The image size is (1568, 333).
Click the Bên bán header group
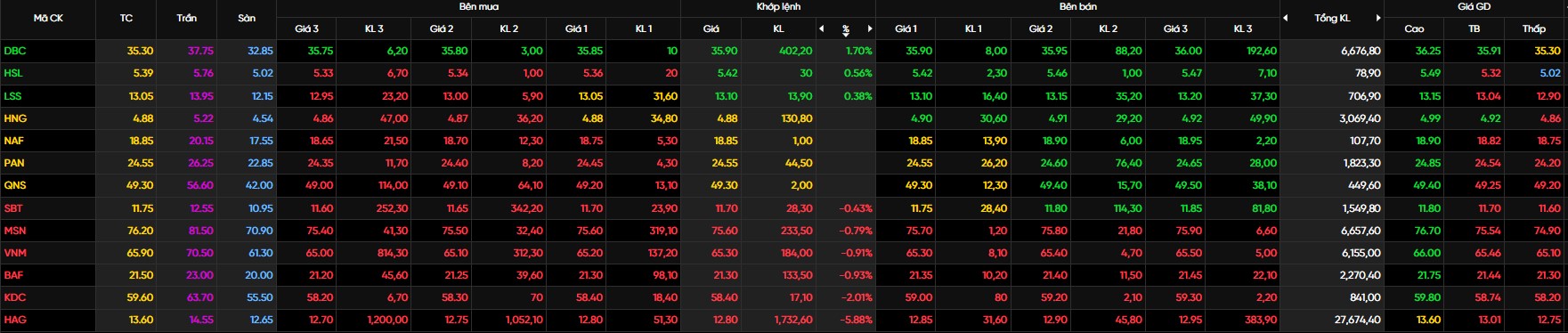pyautogui.click(x=1077, y=6)
